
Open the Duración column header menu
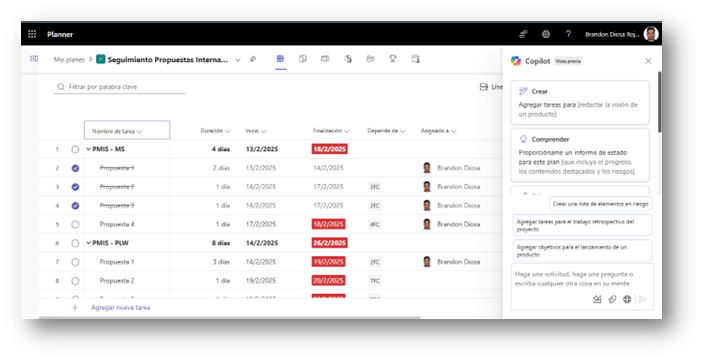pos(215,131)
